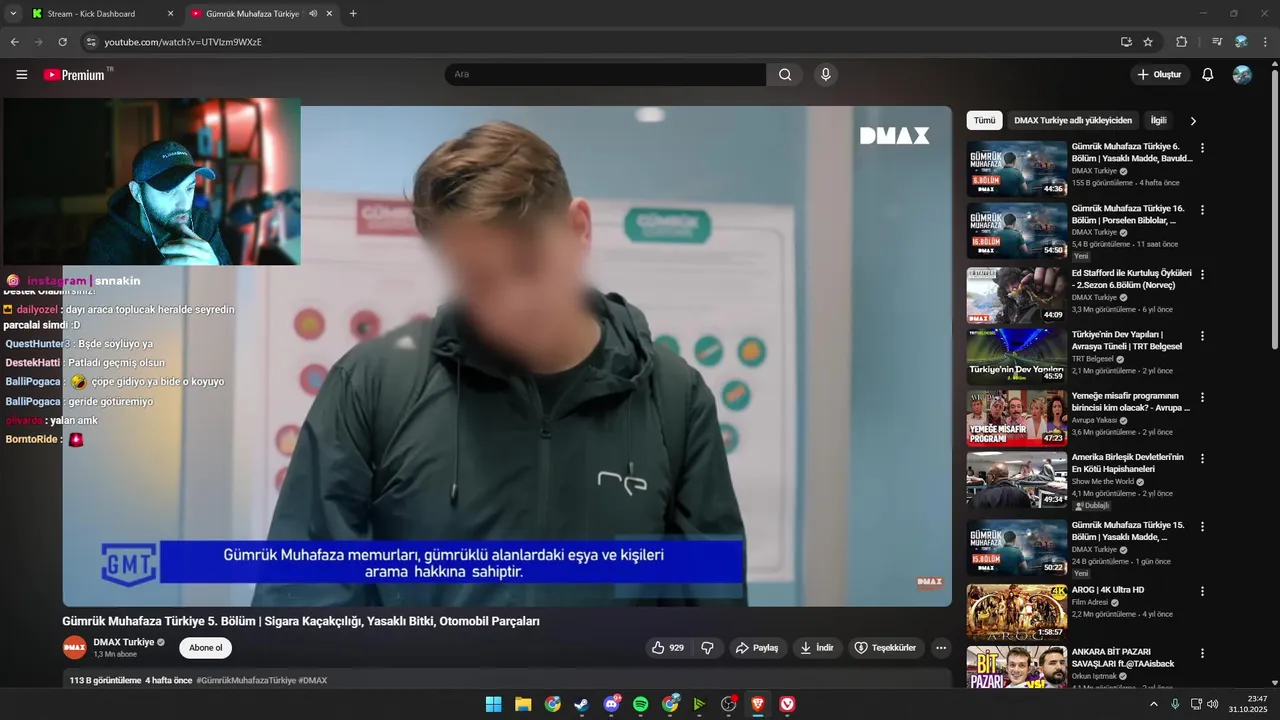The height and width of the screenshot is (720, 1280).
Task: Click the #GümrükMuhafazaTürkiye hashtag
Action: tap(246, 681)
